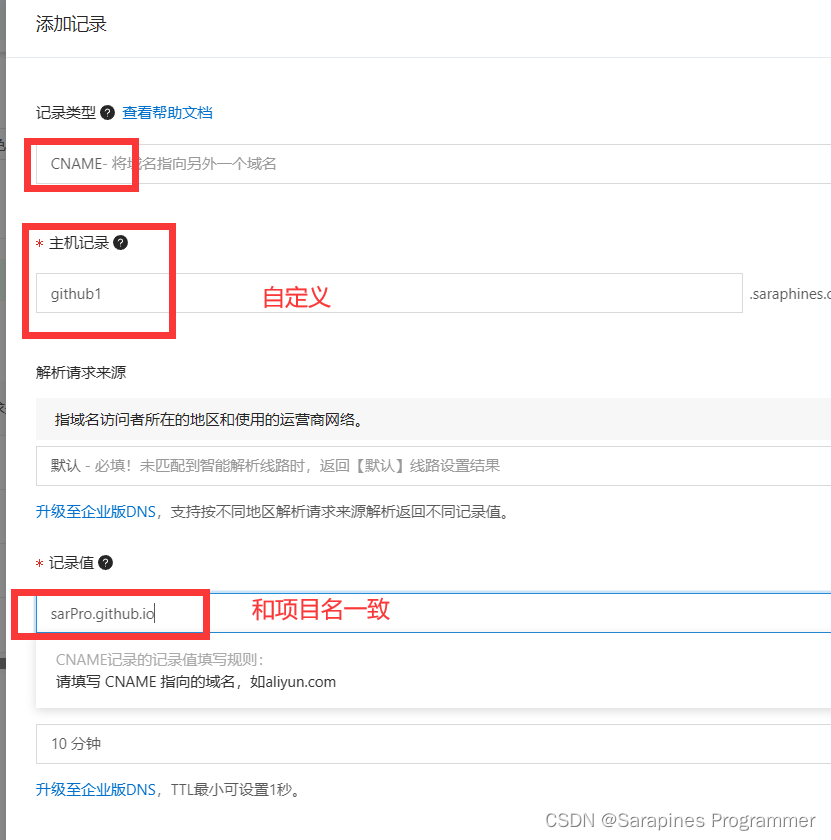Click the 自定义 annotation text
Image resolution: width=831 pixels, height=840 pixels.
point(296,297)
